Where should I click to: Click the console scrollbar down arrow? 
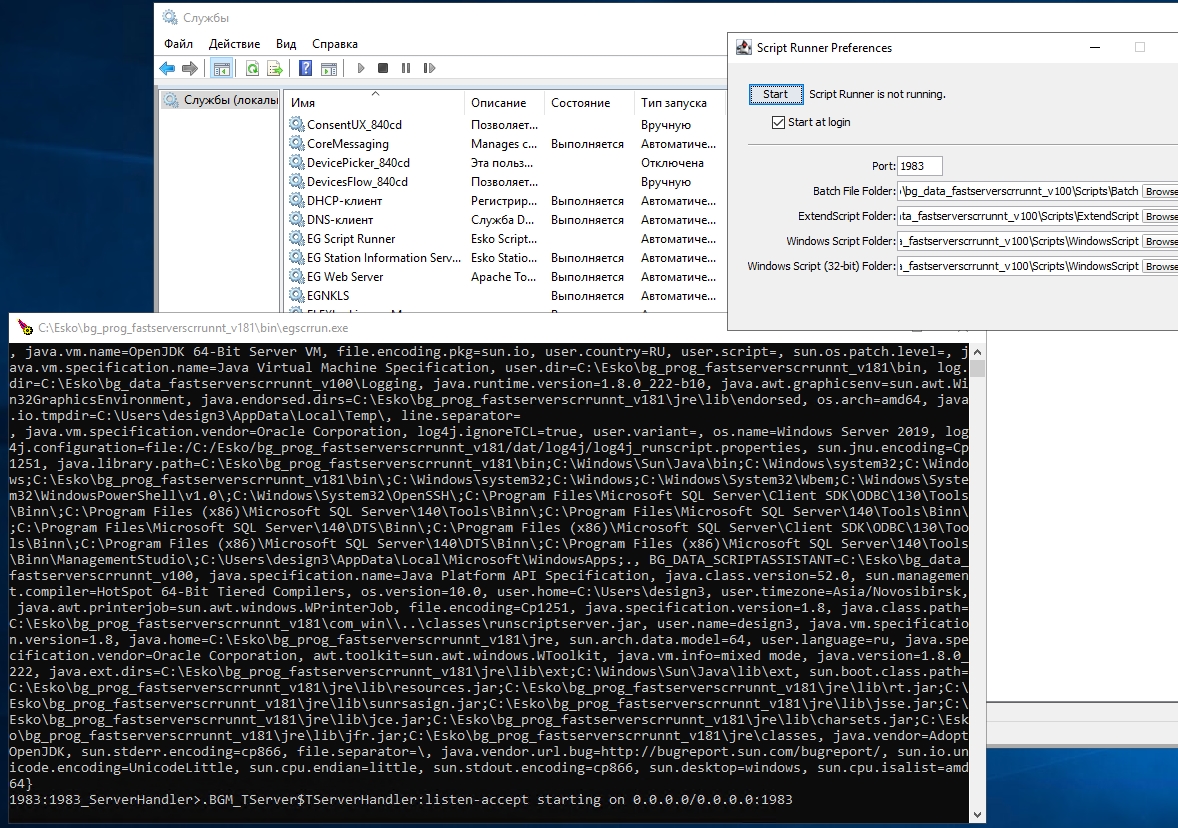click(977, 813)
